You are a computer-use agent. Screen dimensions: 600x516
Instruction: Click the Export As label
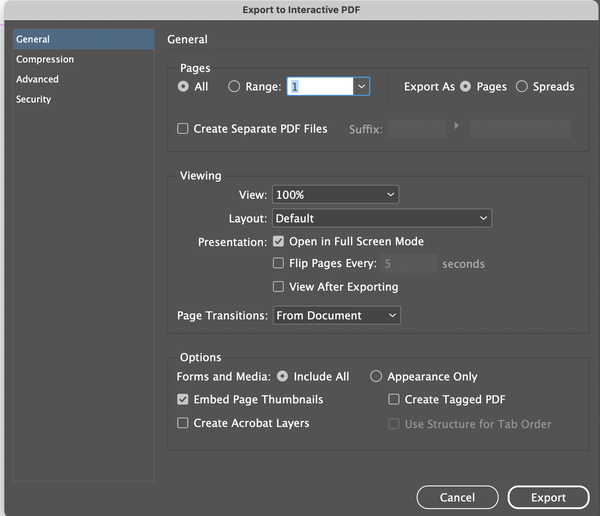point(429,87)
